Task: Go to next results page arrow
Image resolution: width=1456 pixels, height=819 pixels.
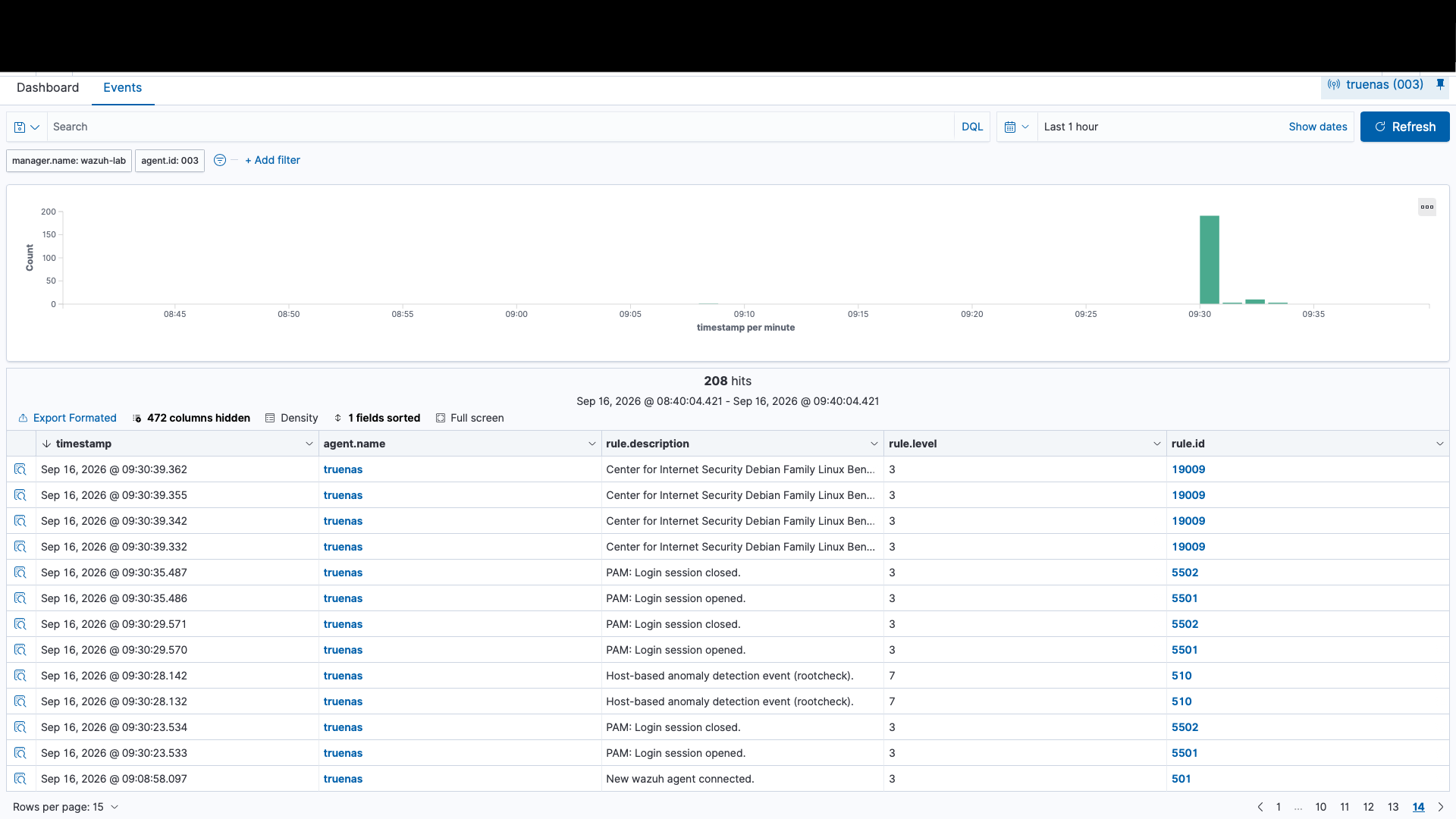Action: [1441, 807]
